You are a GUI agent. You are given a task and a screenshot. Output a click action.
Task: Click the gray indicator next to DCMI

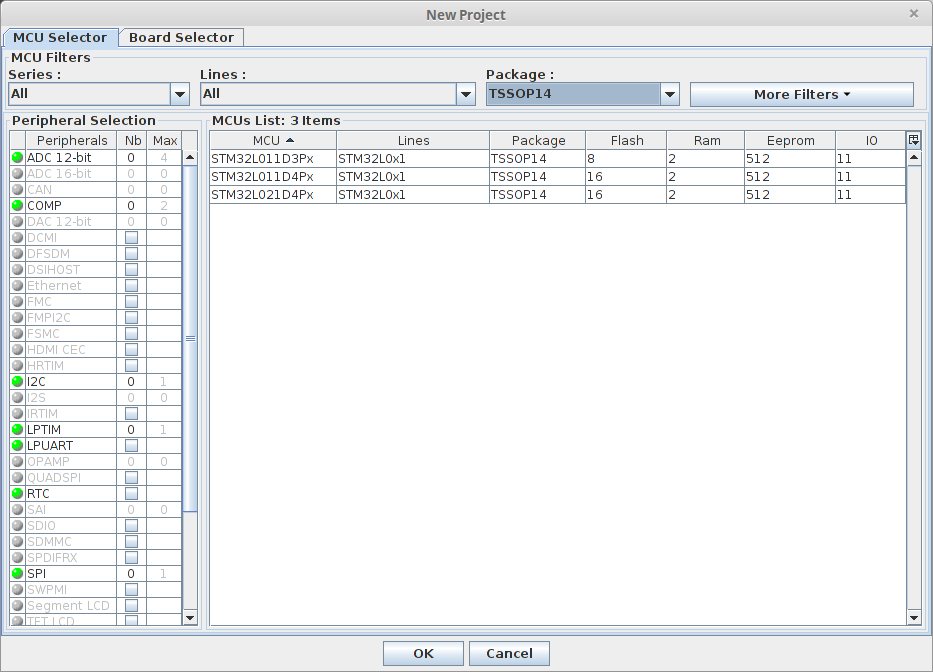[17, 237]
